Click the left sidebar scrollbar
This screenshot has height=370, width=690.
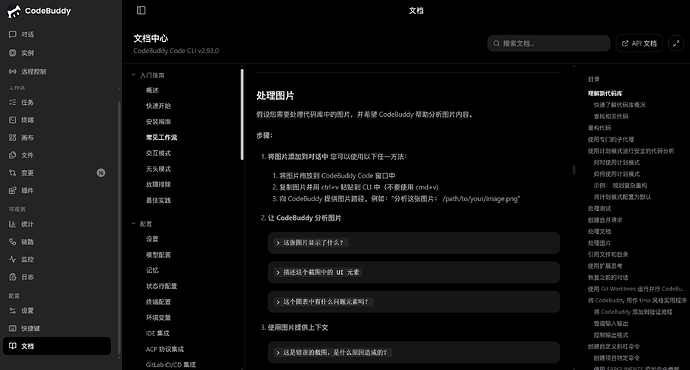(119, 227)
